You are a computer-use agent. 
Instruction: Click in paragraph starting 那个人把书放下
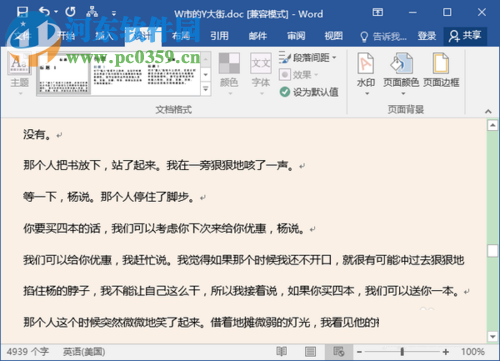(x=159, y=165)
